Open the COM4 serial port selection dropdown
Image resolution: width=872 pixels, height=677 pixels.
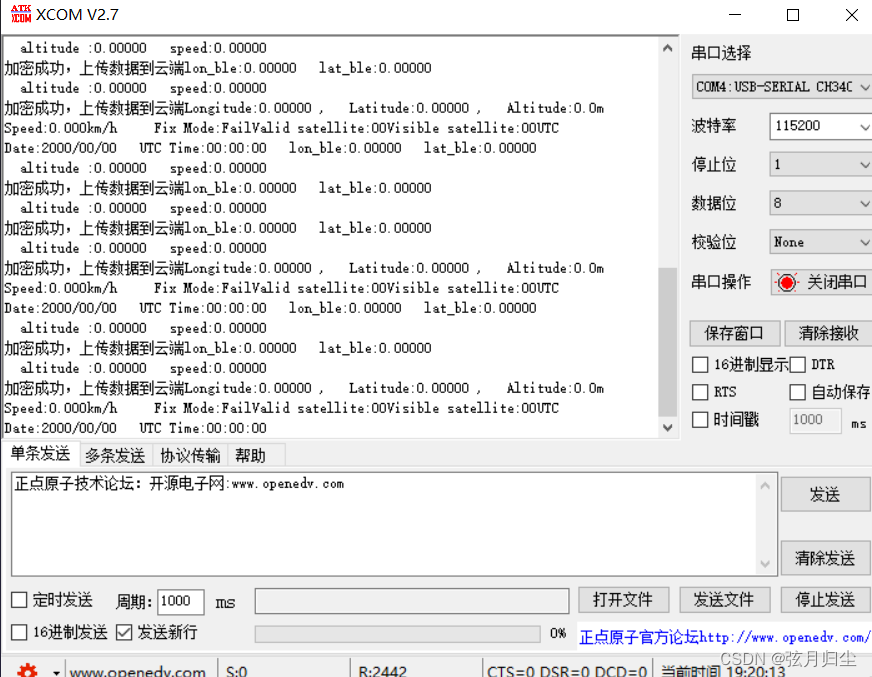(780, 87)
